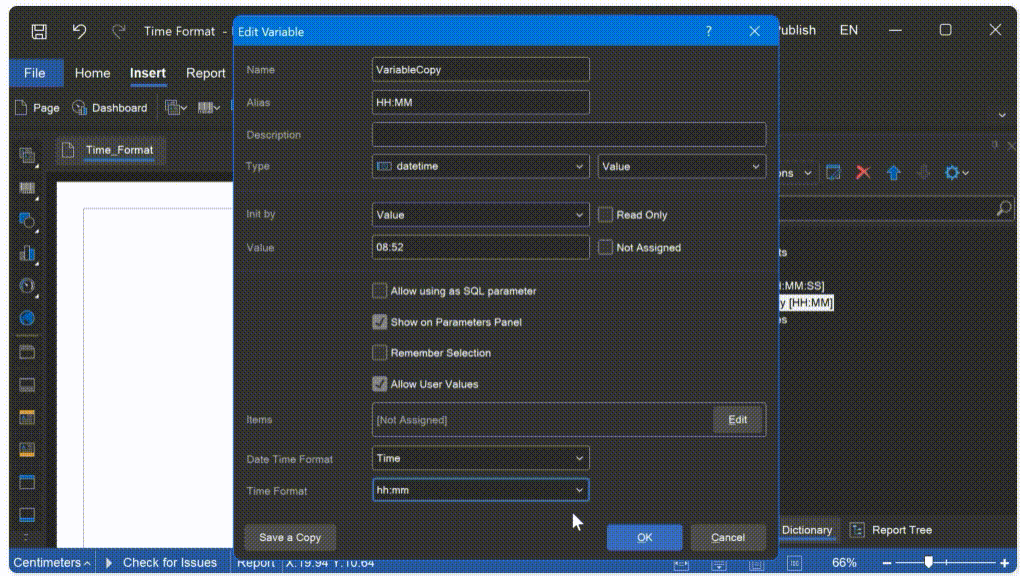This screenshot has width=1020, height=576.
Task: Open the File menu
Action: pos(35,73)
